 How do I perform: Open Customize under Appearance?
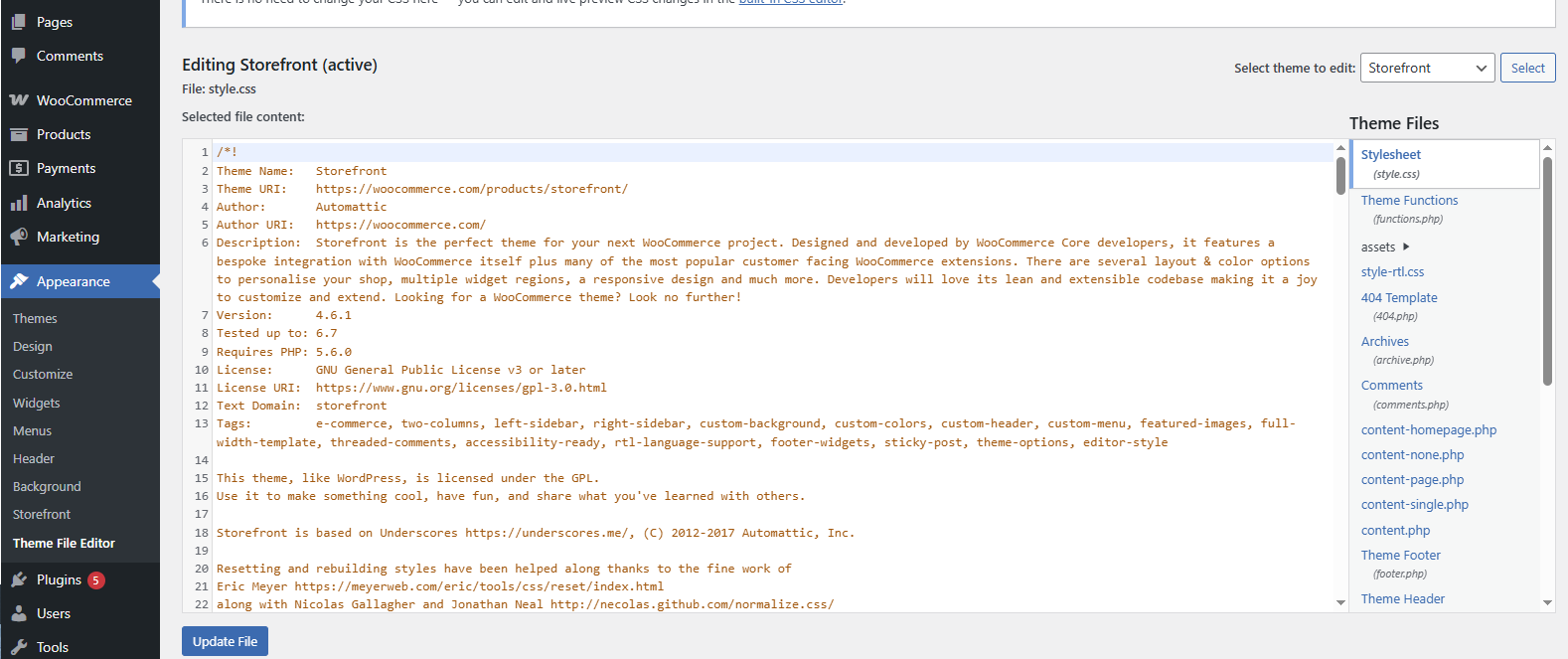coord(43,374)
